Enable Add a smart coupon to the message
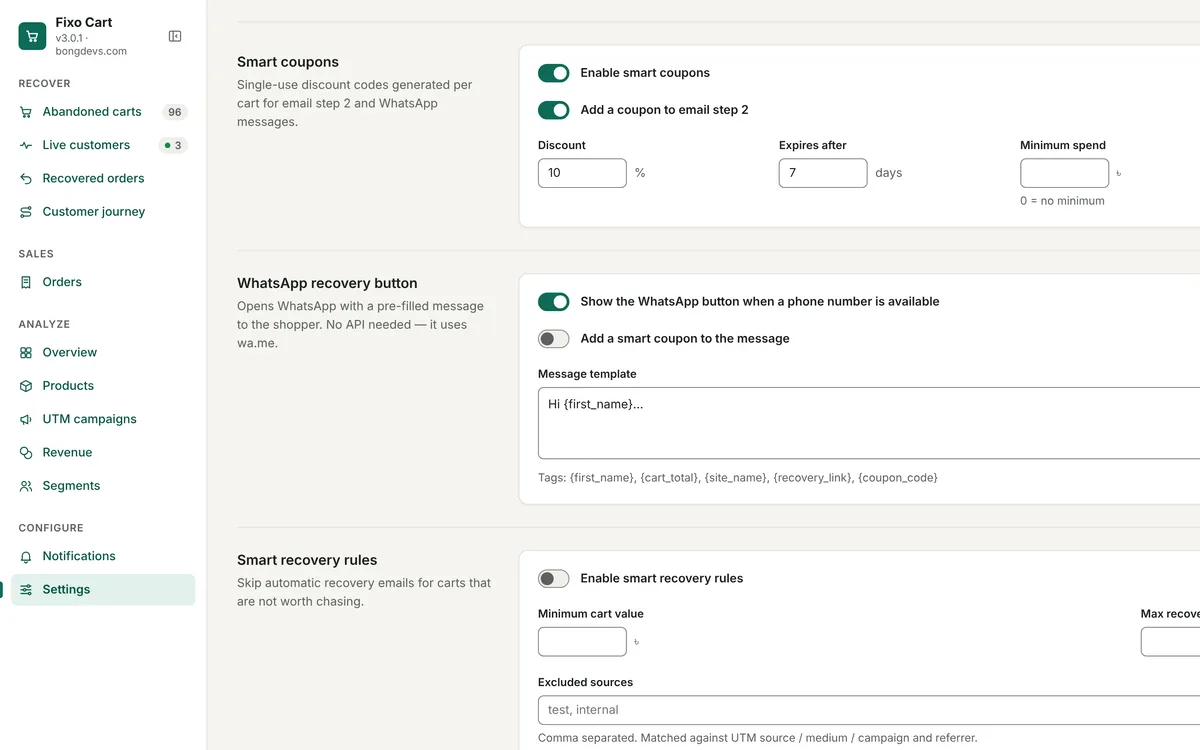This screenshot has width=1200, height=750. click(553, 339)
